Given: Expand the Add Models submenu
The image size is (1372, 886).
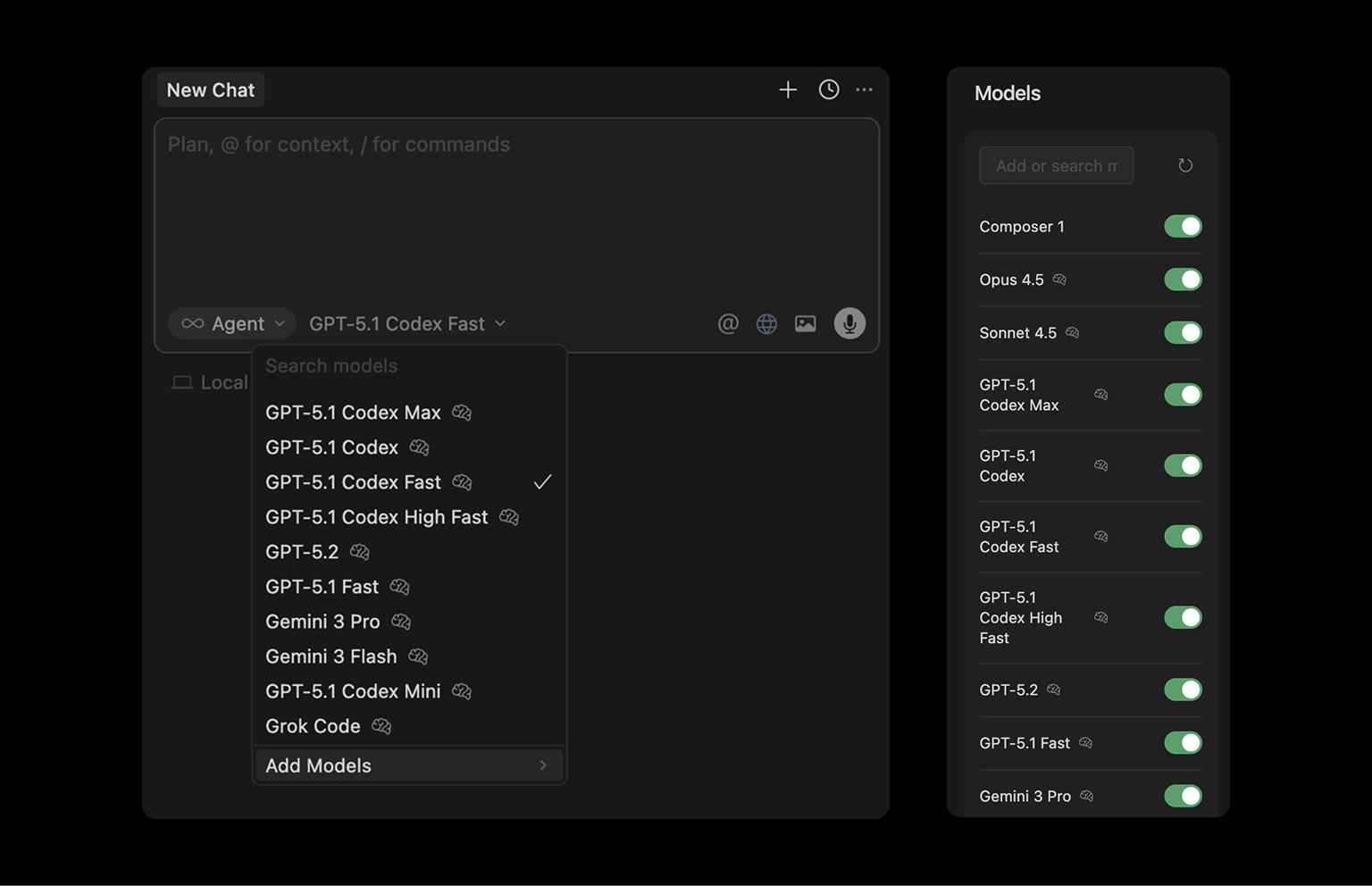Looking at the screenshot, I should pos(409,765).
